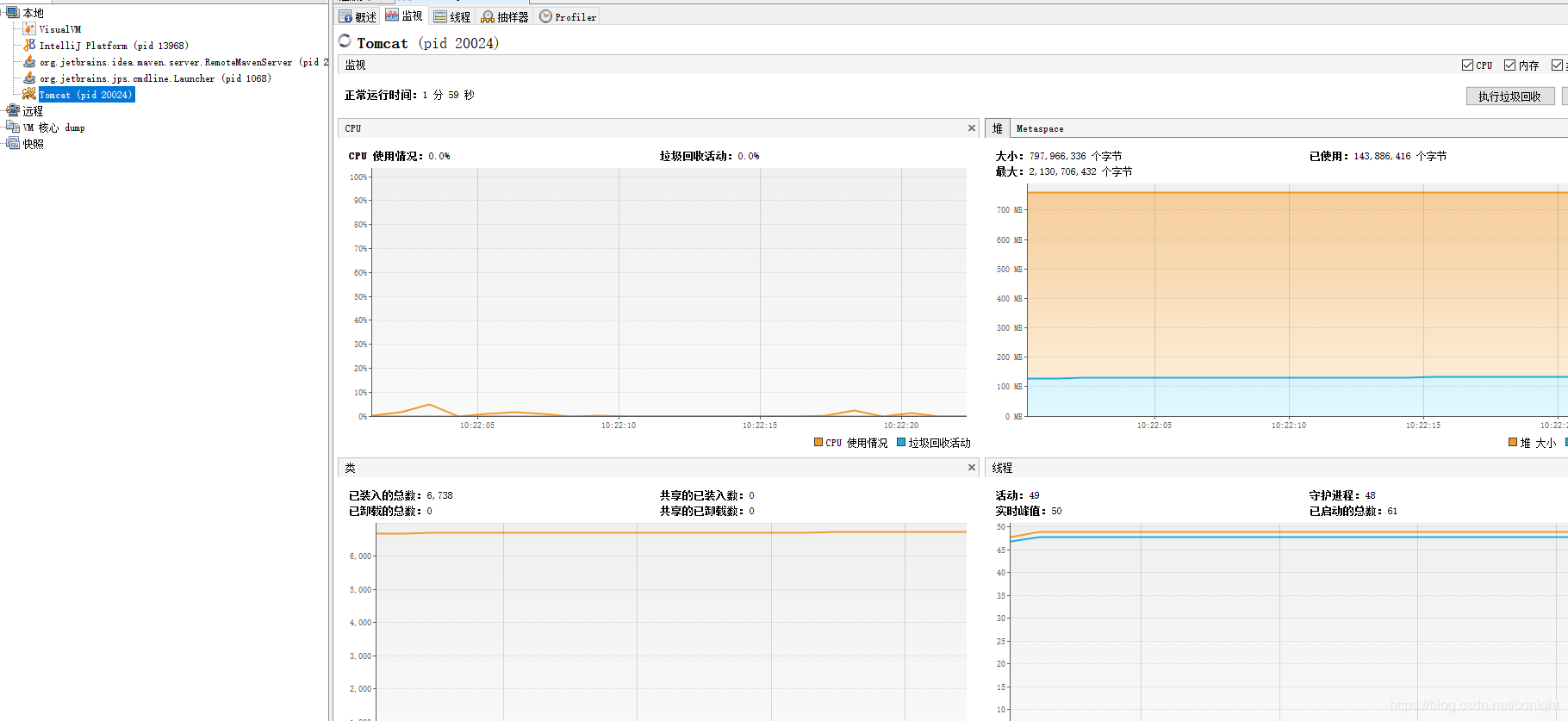Click the VisualVM application icon
The image size is (1568, 721).
[x=29, y=28]
